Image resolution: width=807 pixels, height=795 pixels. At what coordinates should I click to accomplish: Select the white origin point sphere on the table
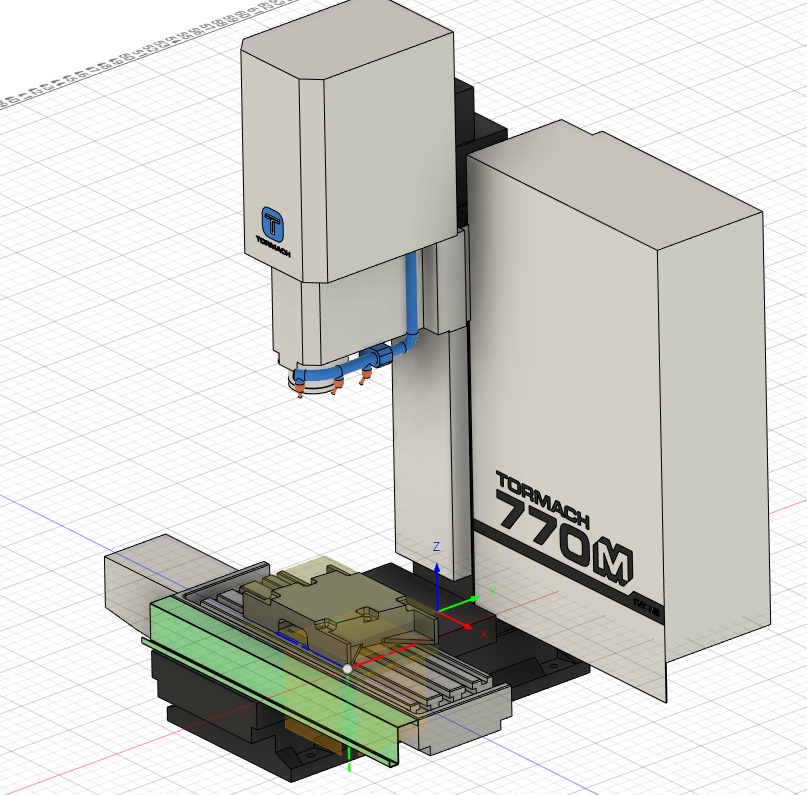point(347,669)
